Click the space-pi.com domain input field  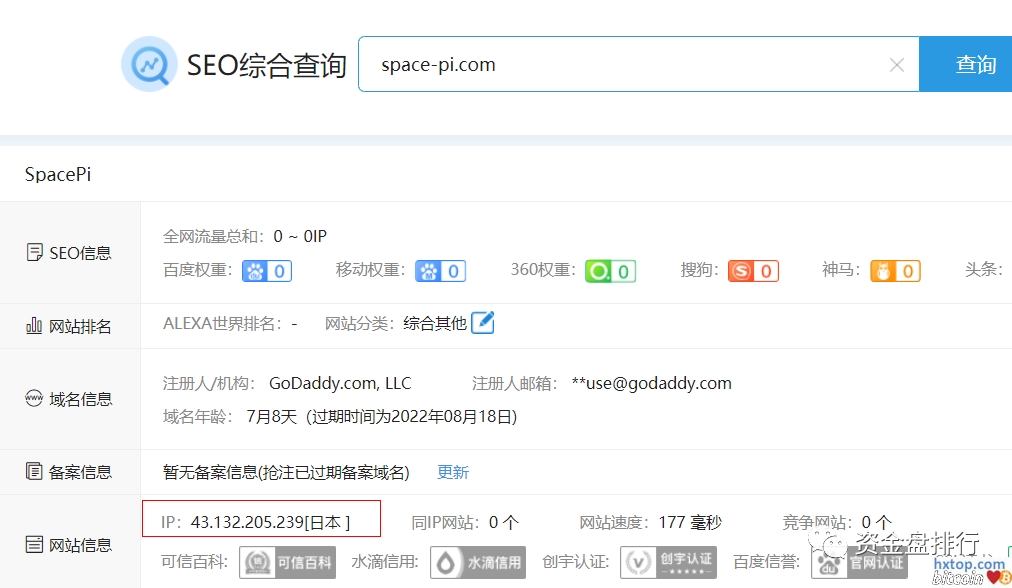coord(620,65)
